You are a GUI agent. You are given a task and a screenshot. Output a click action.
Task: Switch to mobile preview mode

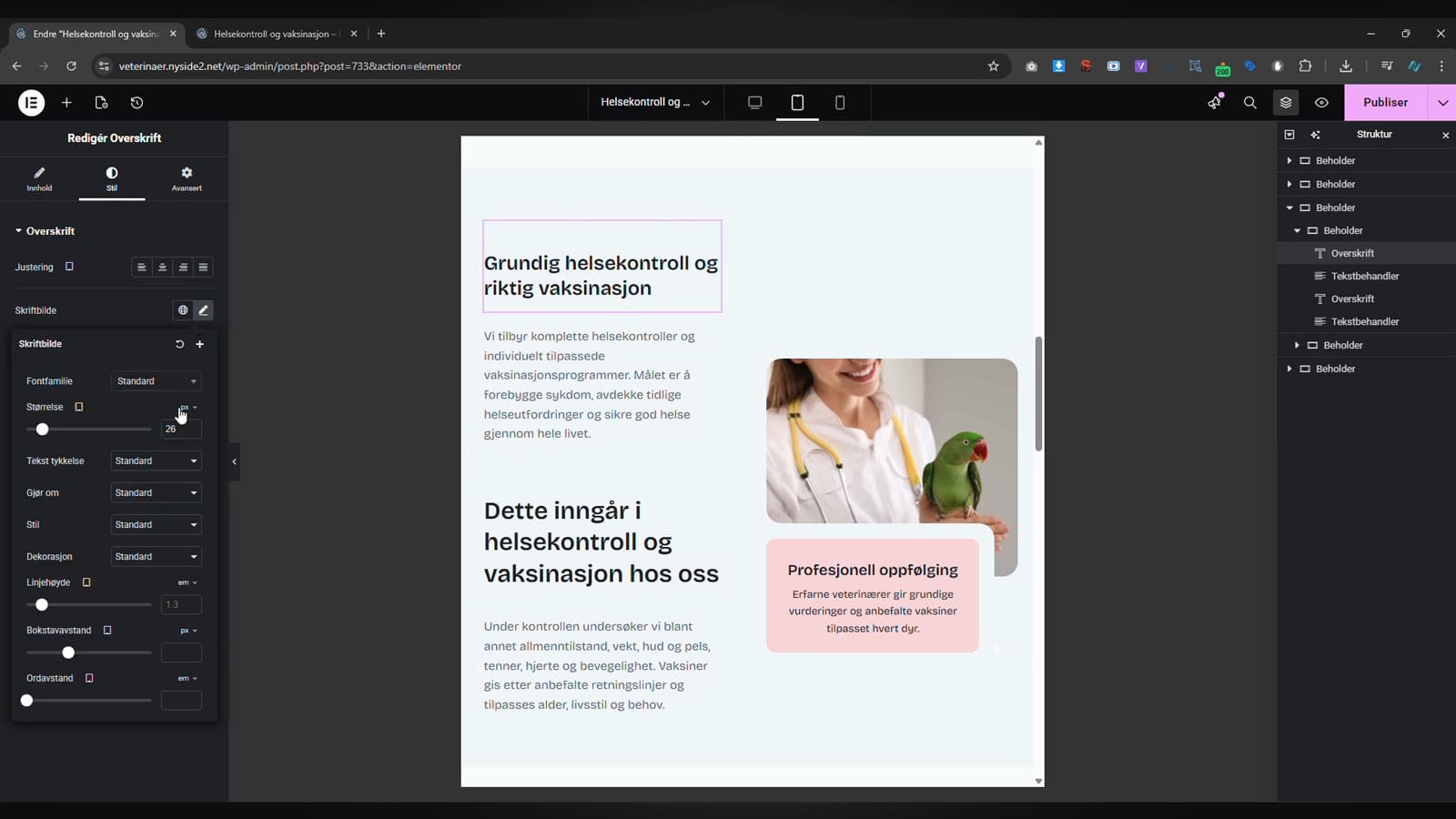pos(840,102)
